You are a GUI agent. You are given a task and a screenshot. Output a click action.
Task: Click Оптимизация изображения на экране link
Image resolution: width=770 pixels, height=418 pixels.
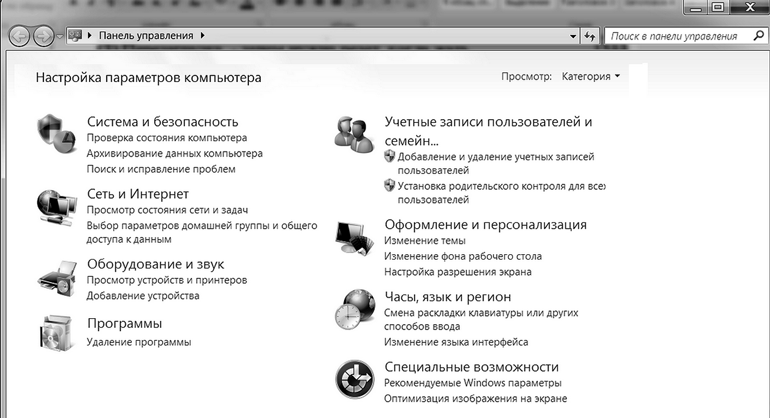click(475, 398)
